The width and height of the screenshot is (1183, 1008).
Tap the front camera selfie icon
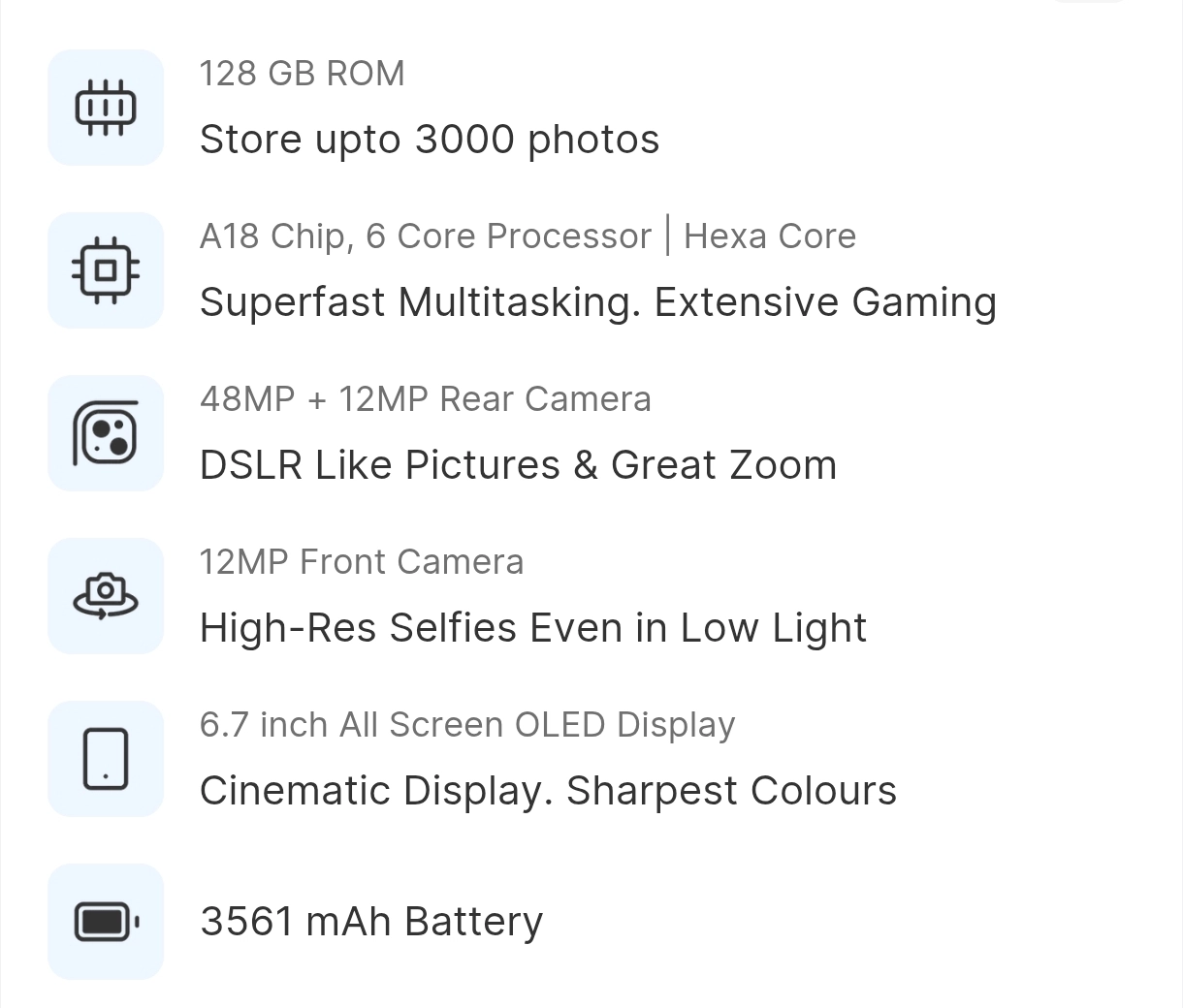coord(106,596)
